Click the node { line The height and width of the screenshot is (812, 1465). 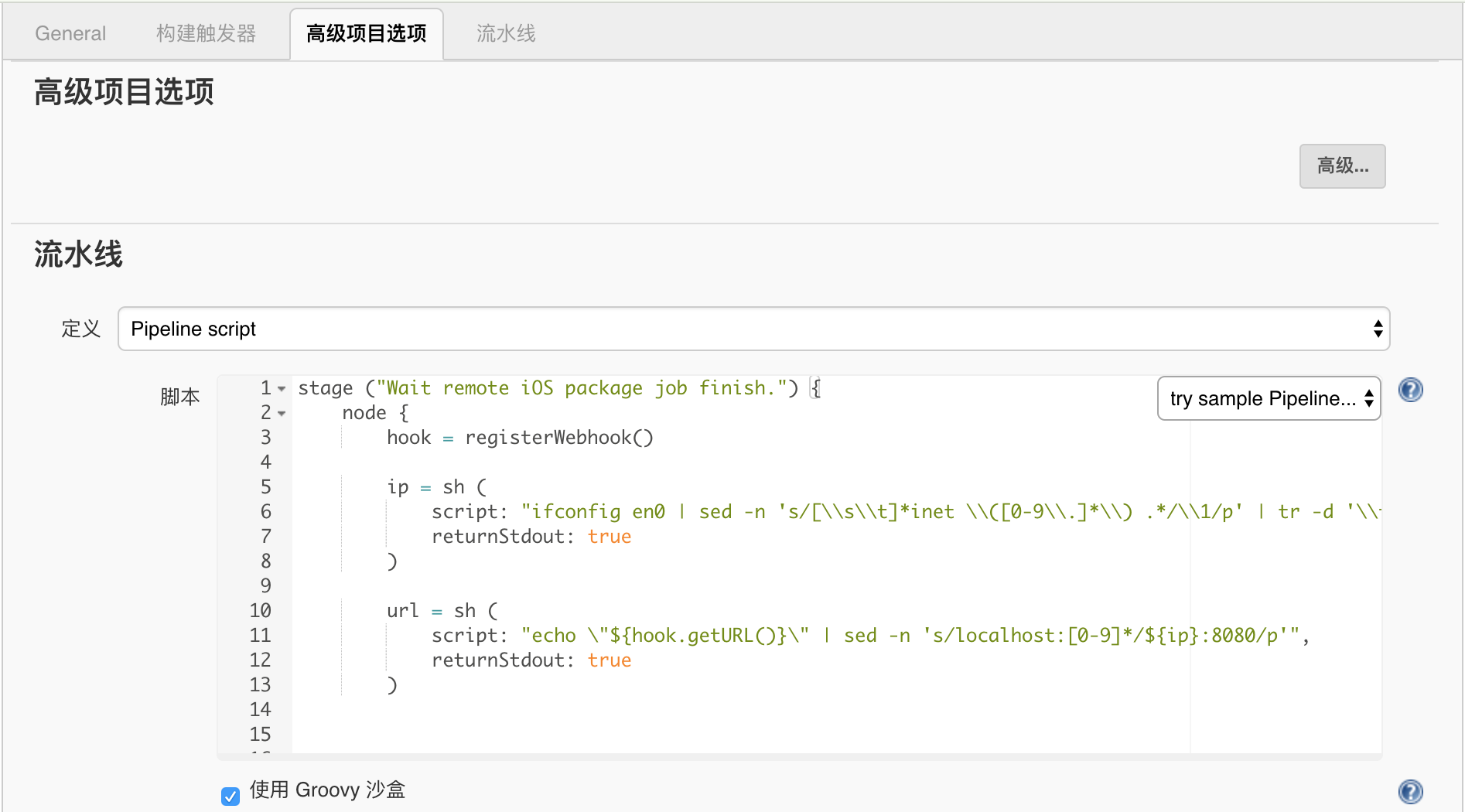tap(375, 413)
